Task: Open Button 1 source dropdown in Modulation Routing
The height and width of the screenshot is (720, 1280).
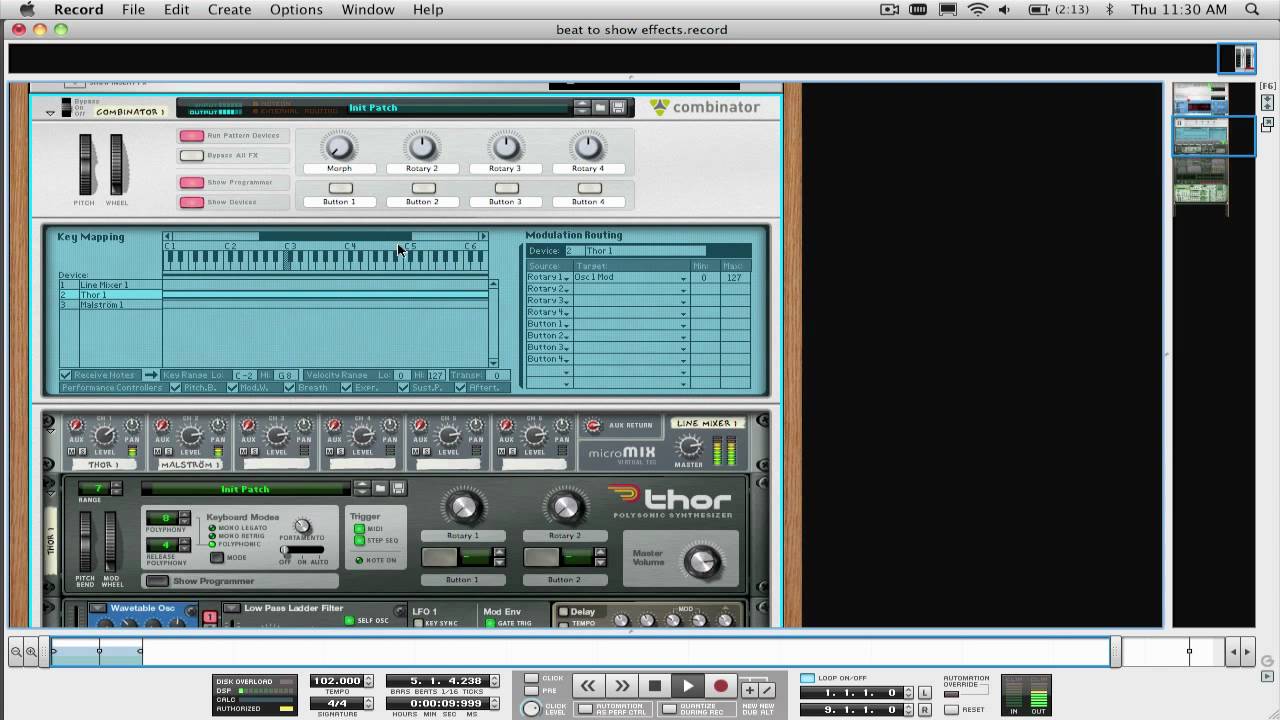Action: [566, 325]
